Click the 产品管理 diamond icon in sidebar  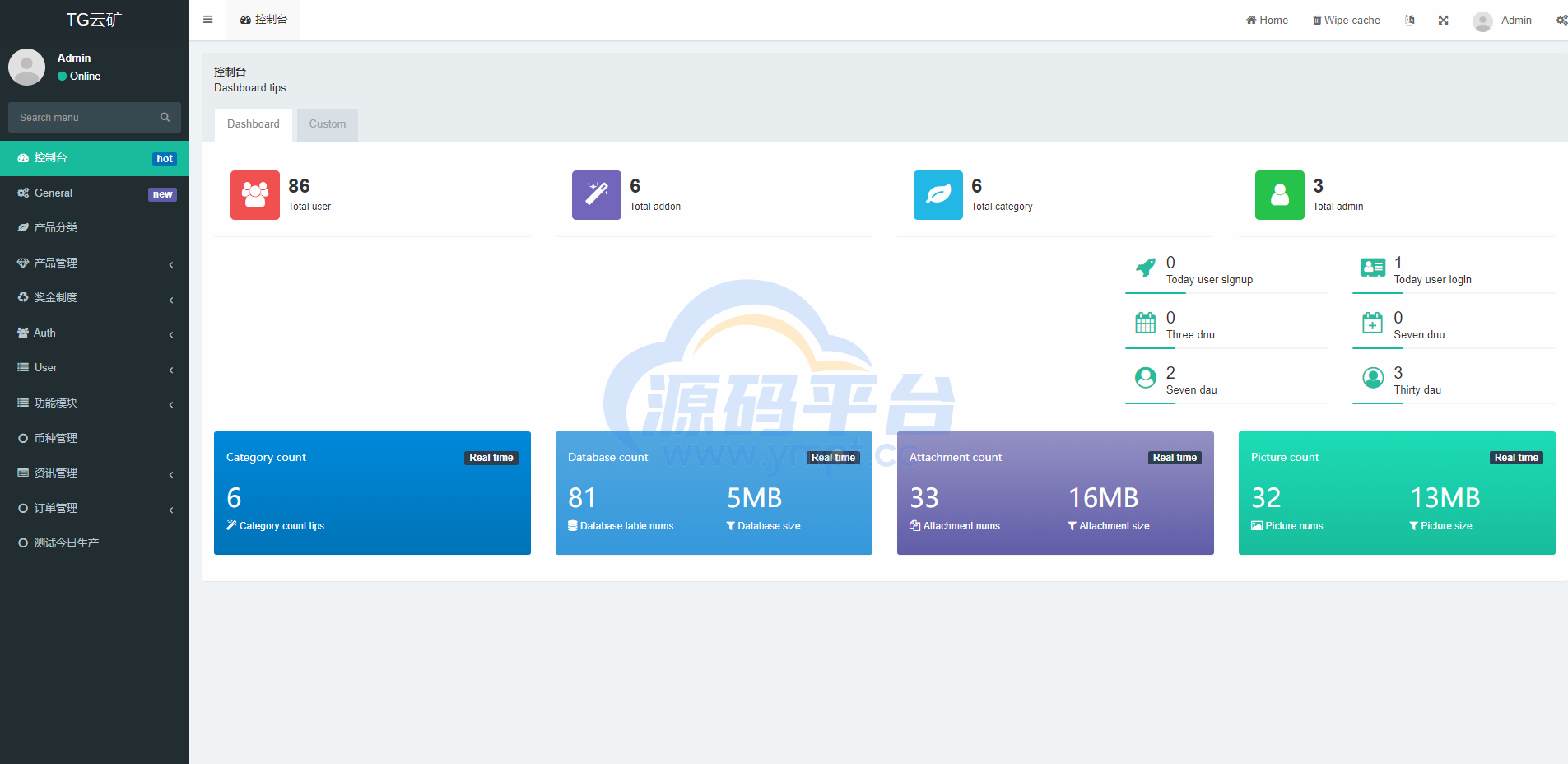pyautogui.click(x=23, y=263)
